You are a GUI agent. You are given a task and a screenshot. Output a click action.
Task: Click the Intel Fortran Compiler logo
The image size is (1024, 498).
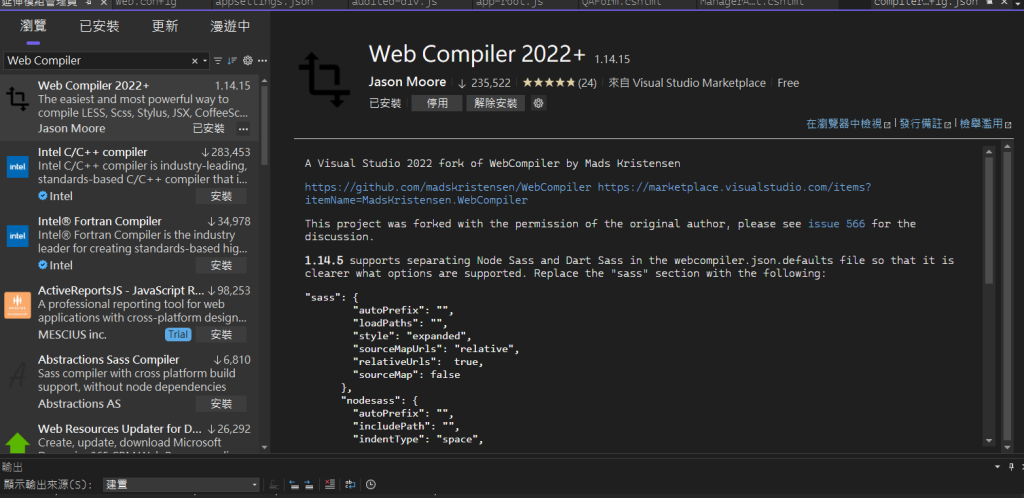(x=18, y=236)
